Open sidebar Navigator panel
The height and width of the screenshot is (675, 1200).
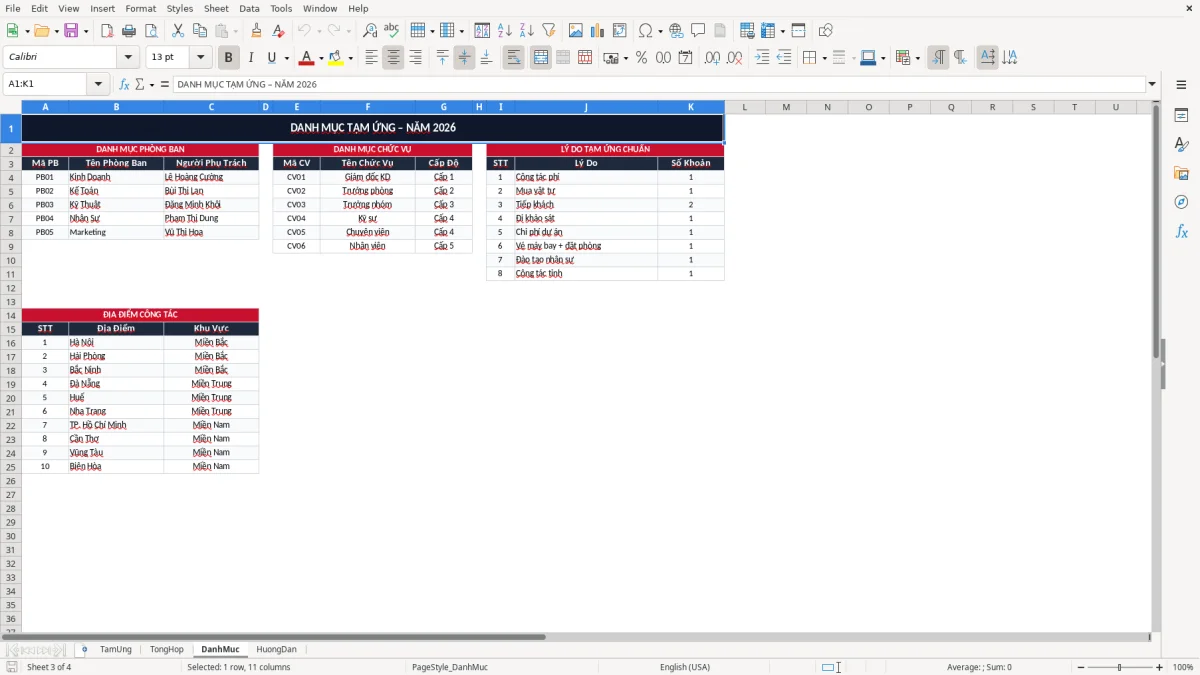tap(1181, 202)
